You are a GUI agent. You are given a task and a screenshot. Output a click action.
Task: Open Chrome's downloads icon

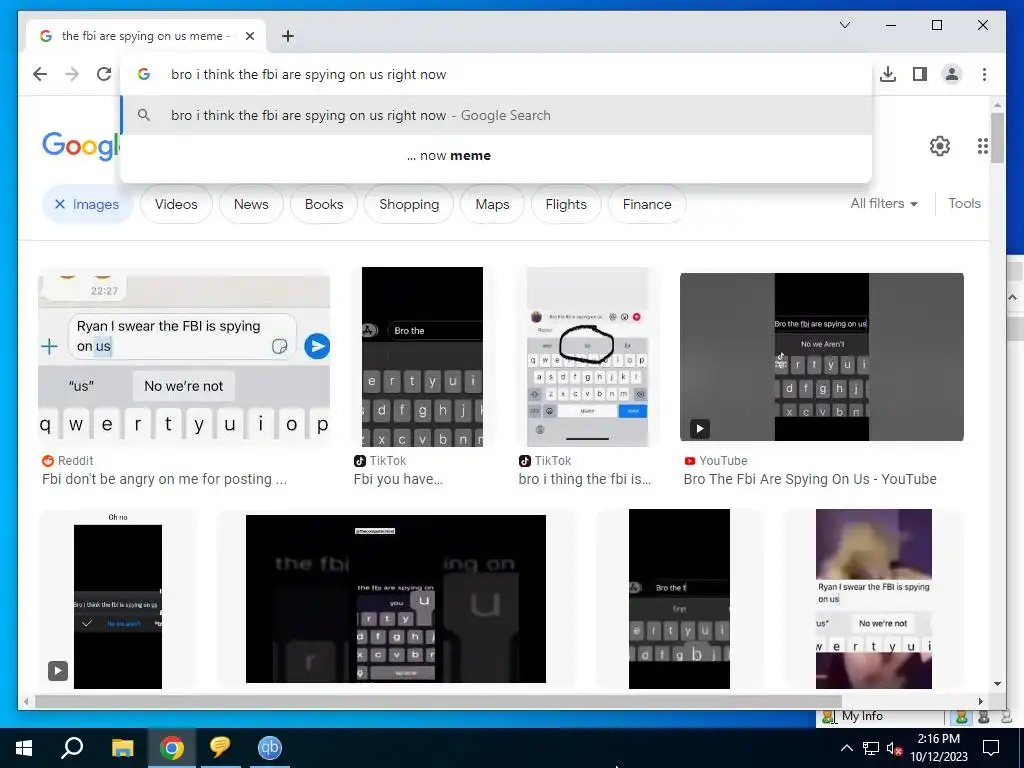point(888,74)
